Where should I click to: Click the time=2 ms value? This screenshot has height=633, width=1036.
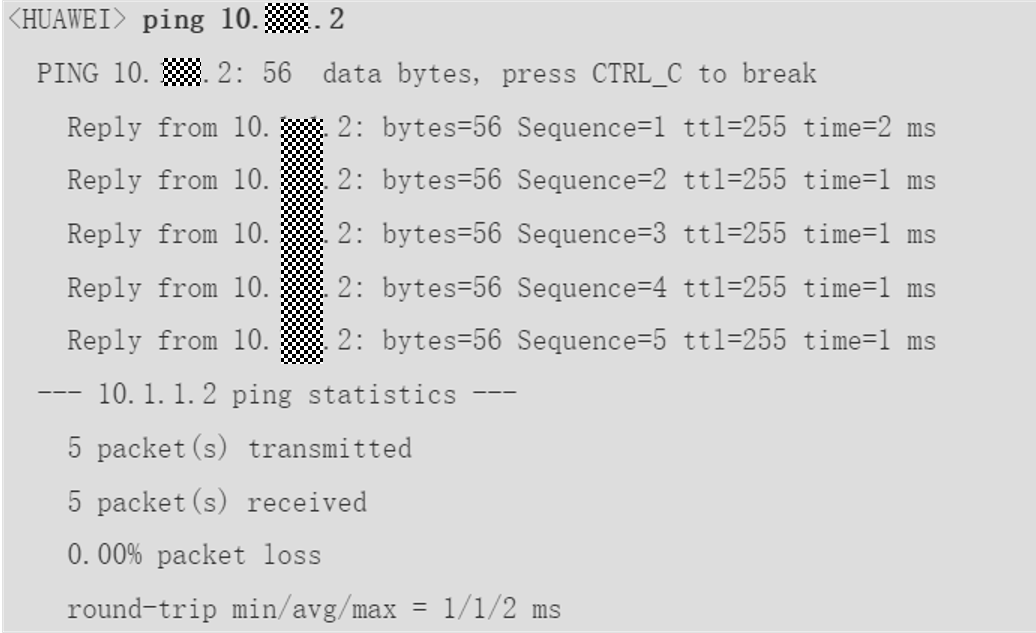pyautogui.click(x=870, y=127)
